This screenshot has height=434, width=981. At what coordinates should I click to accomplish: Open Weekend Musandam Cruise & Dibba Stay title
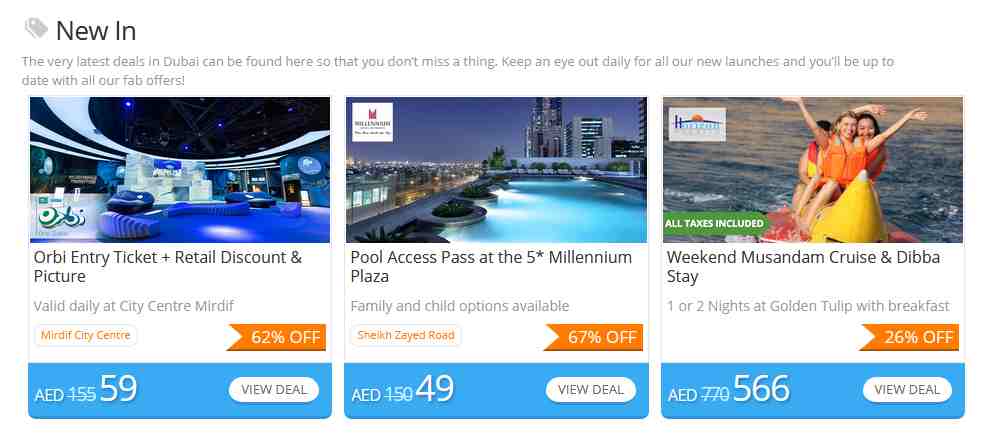tap(803, 266)
